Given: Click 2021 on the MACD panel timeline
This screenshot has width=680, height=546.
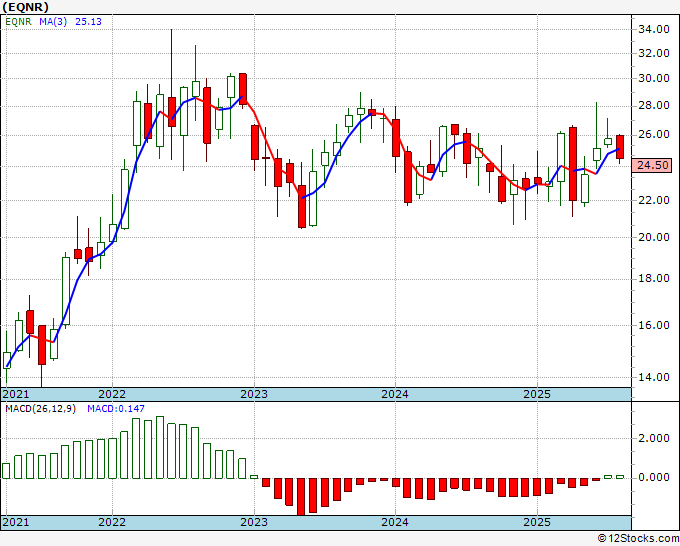Looking at the screenshot, I should (x=16, y=522).
